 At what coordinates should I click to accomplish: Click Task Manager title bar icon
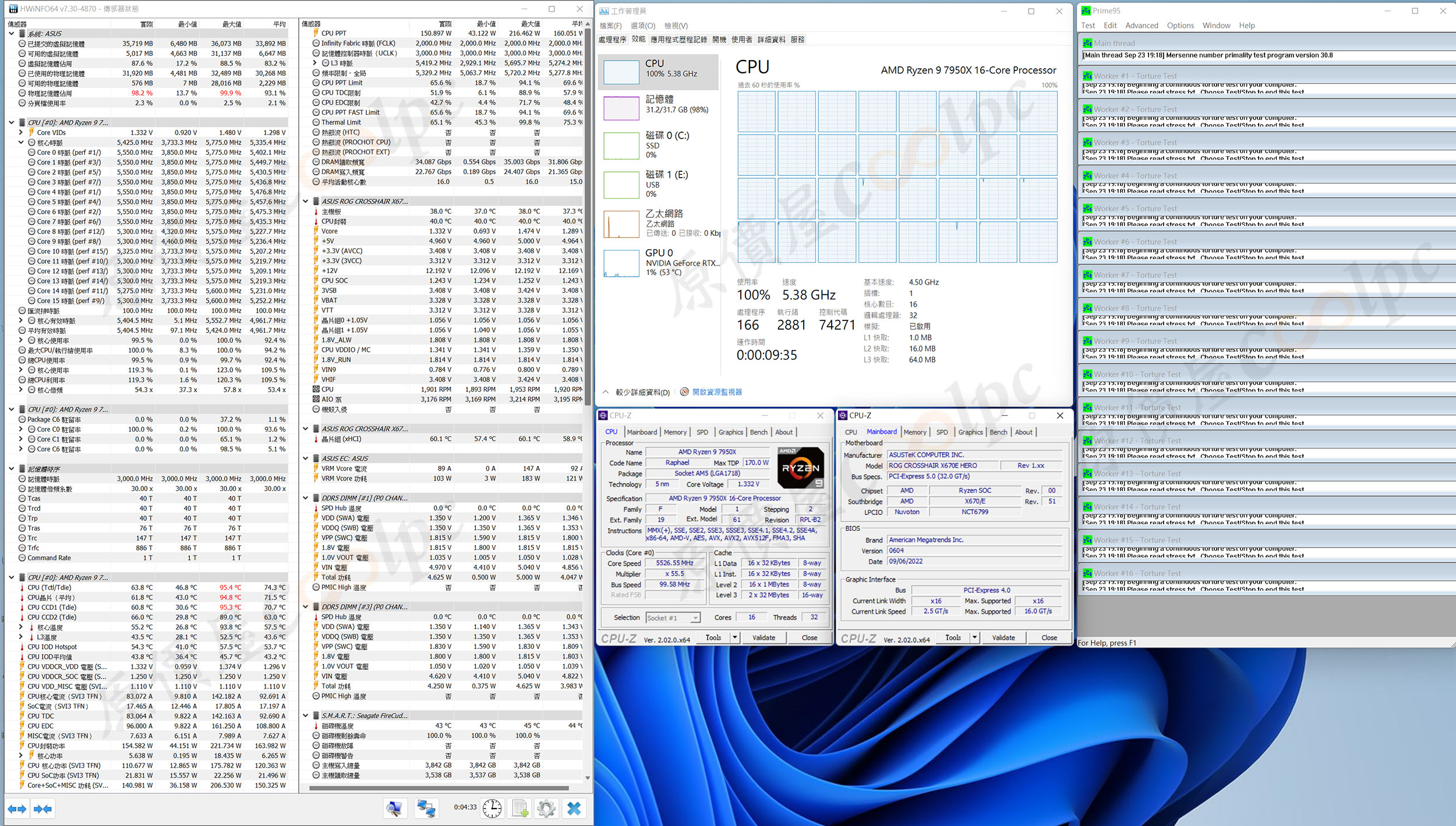pyautogui.click(x=604, y=11)
